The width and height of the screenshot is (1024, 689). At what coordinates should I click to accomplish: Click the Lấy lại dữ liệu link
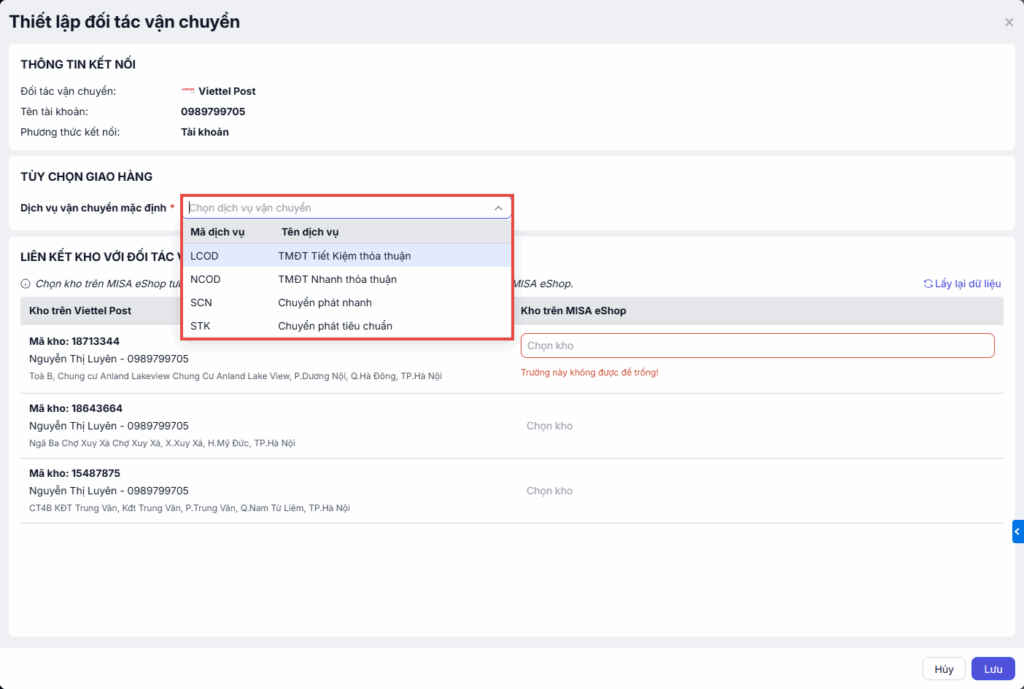point(968,284)
